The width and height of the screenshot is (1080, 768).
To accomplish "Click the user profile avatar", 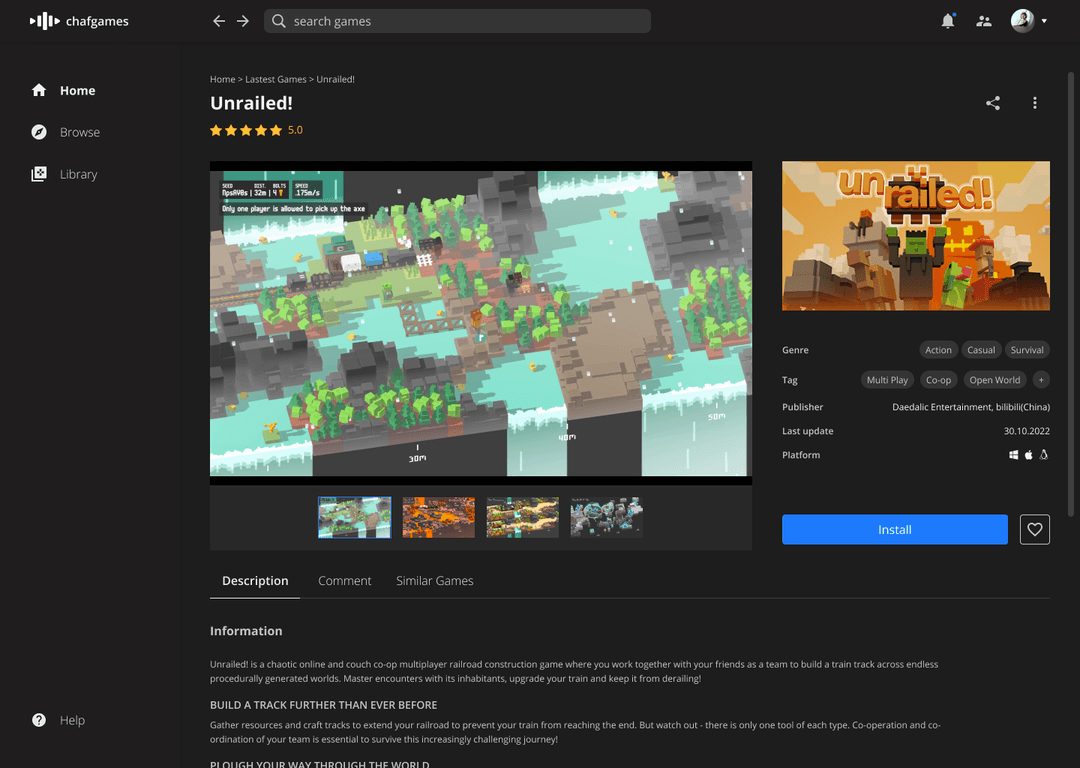I will 1022,21.
